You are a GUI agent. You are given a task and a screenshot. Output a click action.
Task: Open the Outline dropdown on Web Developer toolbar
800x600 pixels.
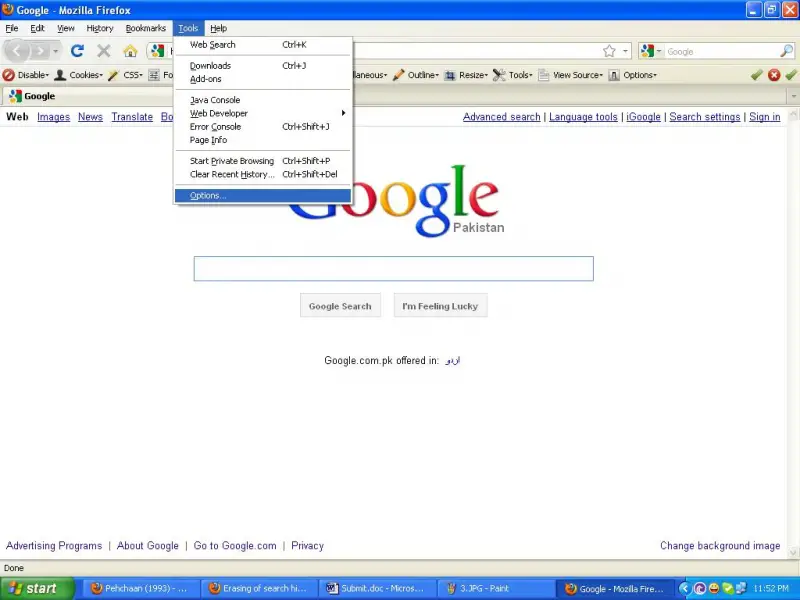pos(416,75)
